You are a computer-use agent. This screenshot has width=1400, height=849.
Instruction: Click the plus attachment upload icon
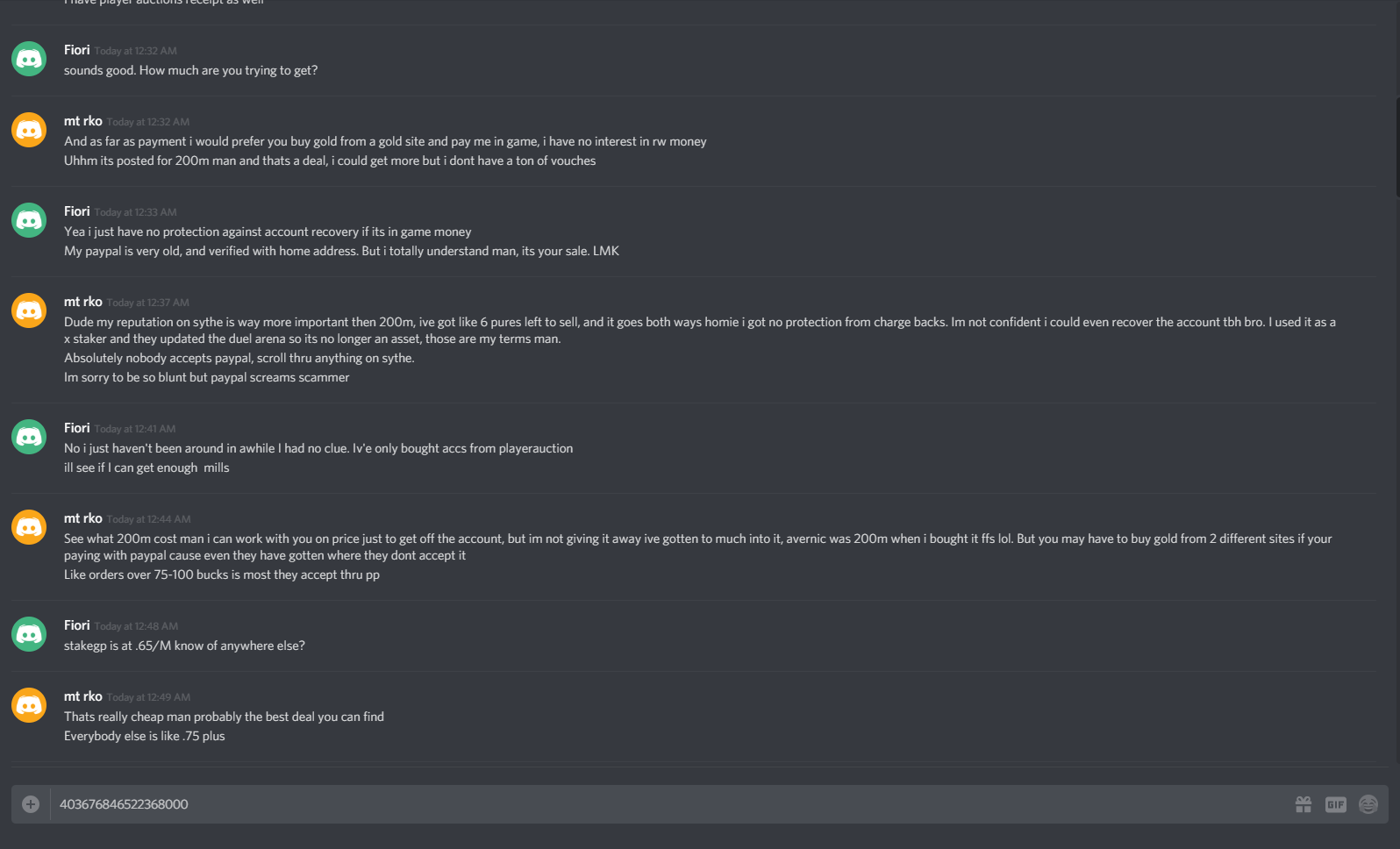pos(31,804)
